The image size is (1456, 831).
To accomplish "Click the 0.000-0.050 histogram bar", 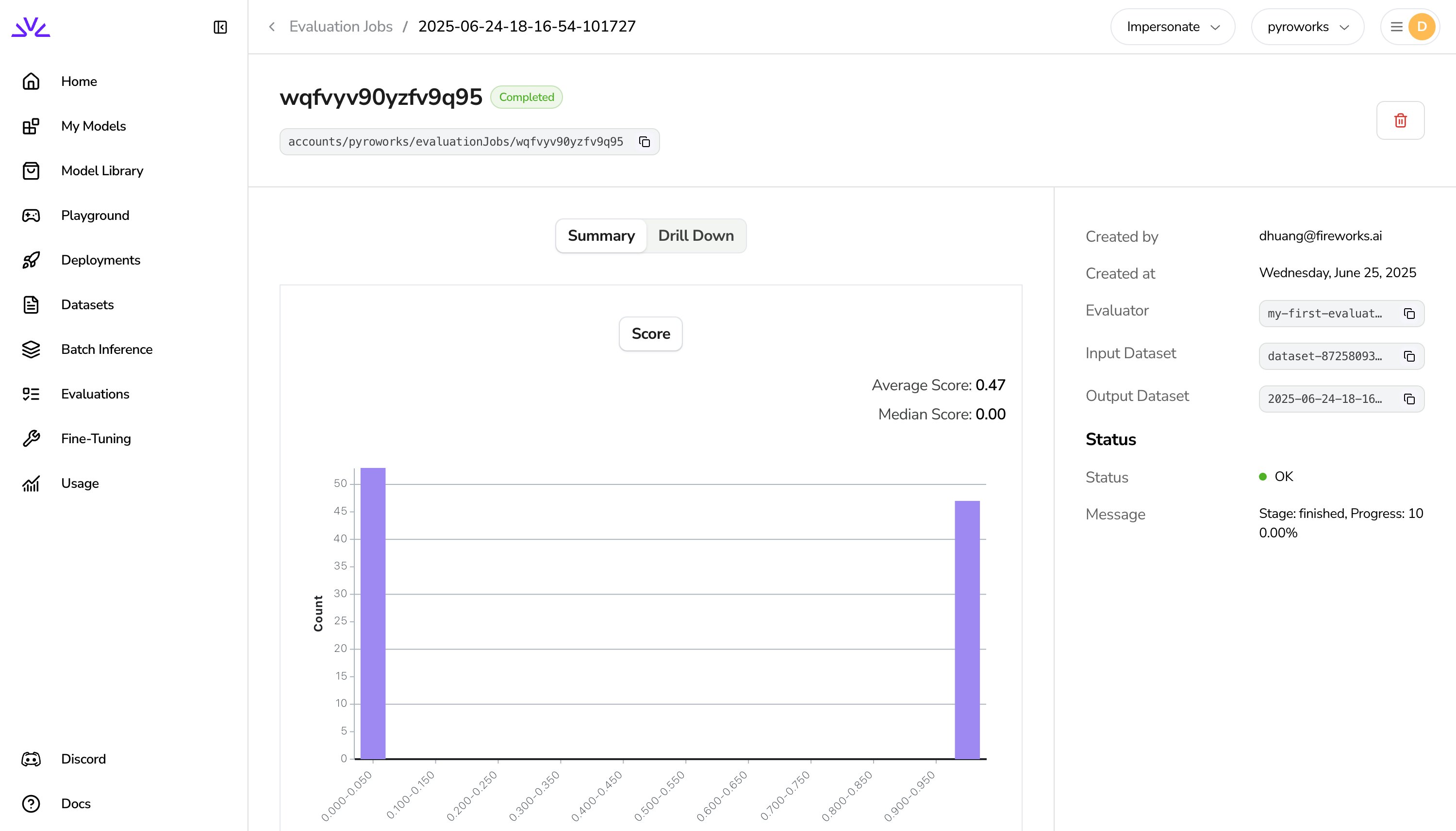I will point(373,614).
